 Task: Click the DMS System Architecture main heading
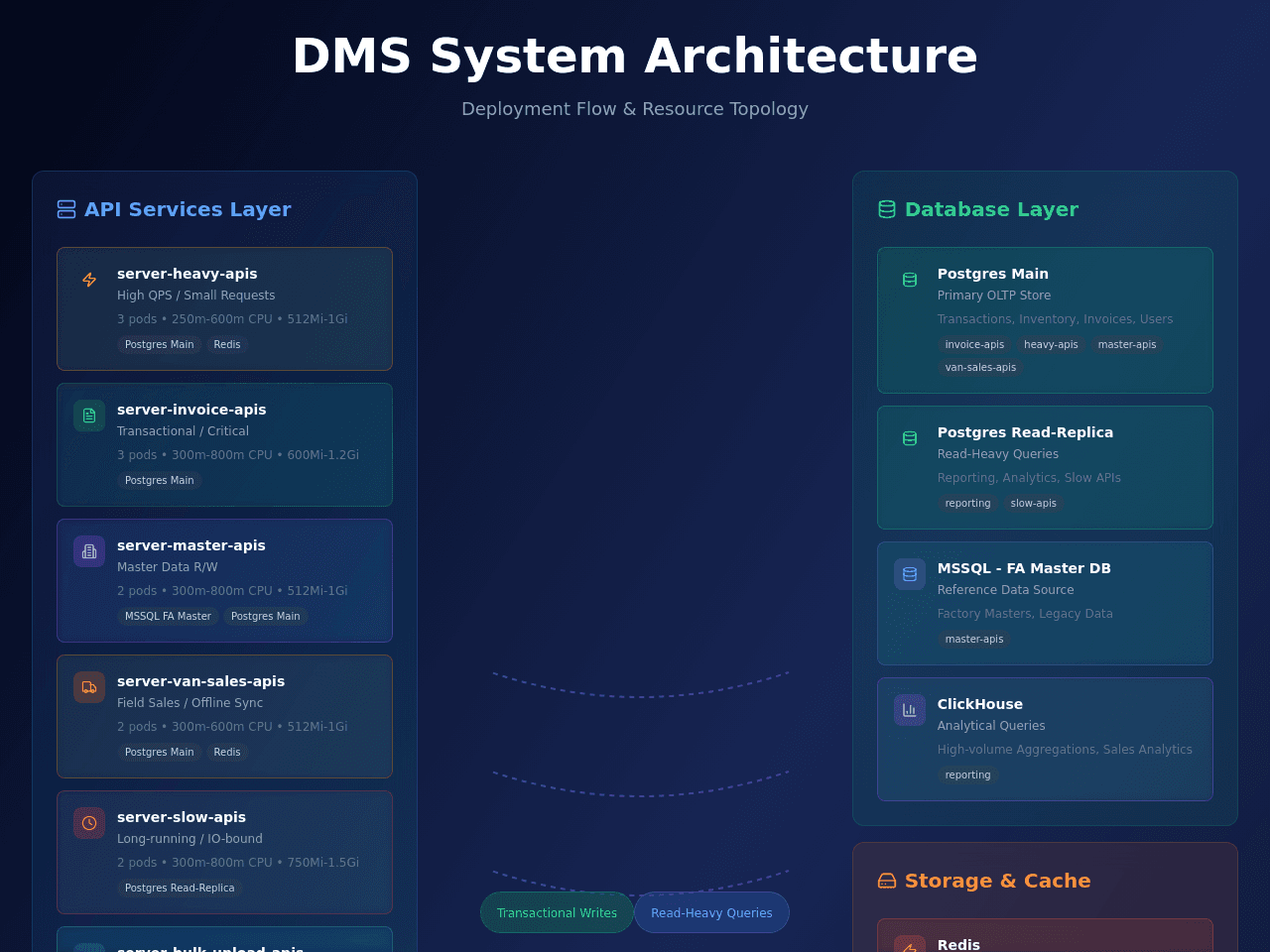[635, 56]
